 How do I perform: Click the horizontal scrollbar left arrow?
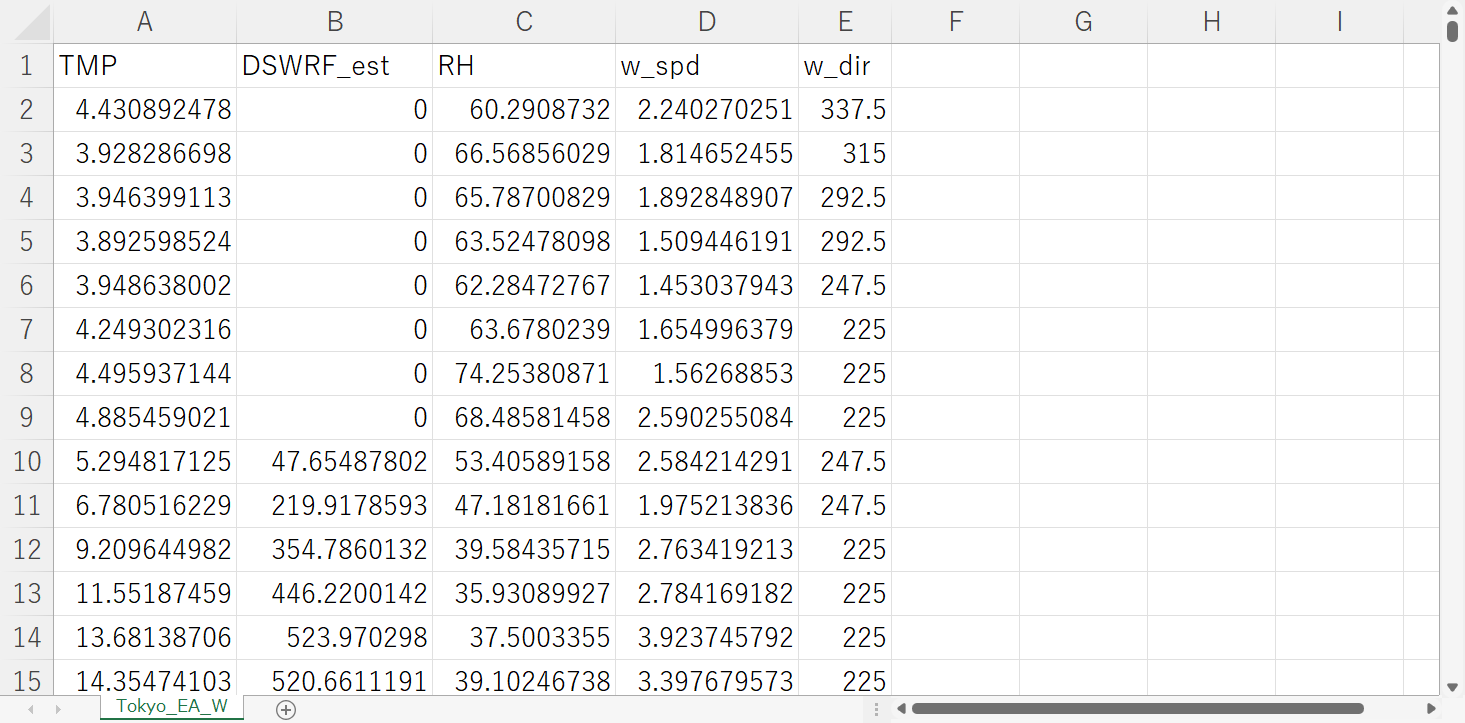pos(901,709)
